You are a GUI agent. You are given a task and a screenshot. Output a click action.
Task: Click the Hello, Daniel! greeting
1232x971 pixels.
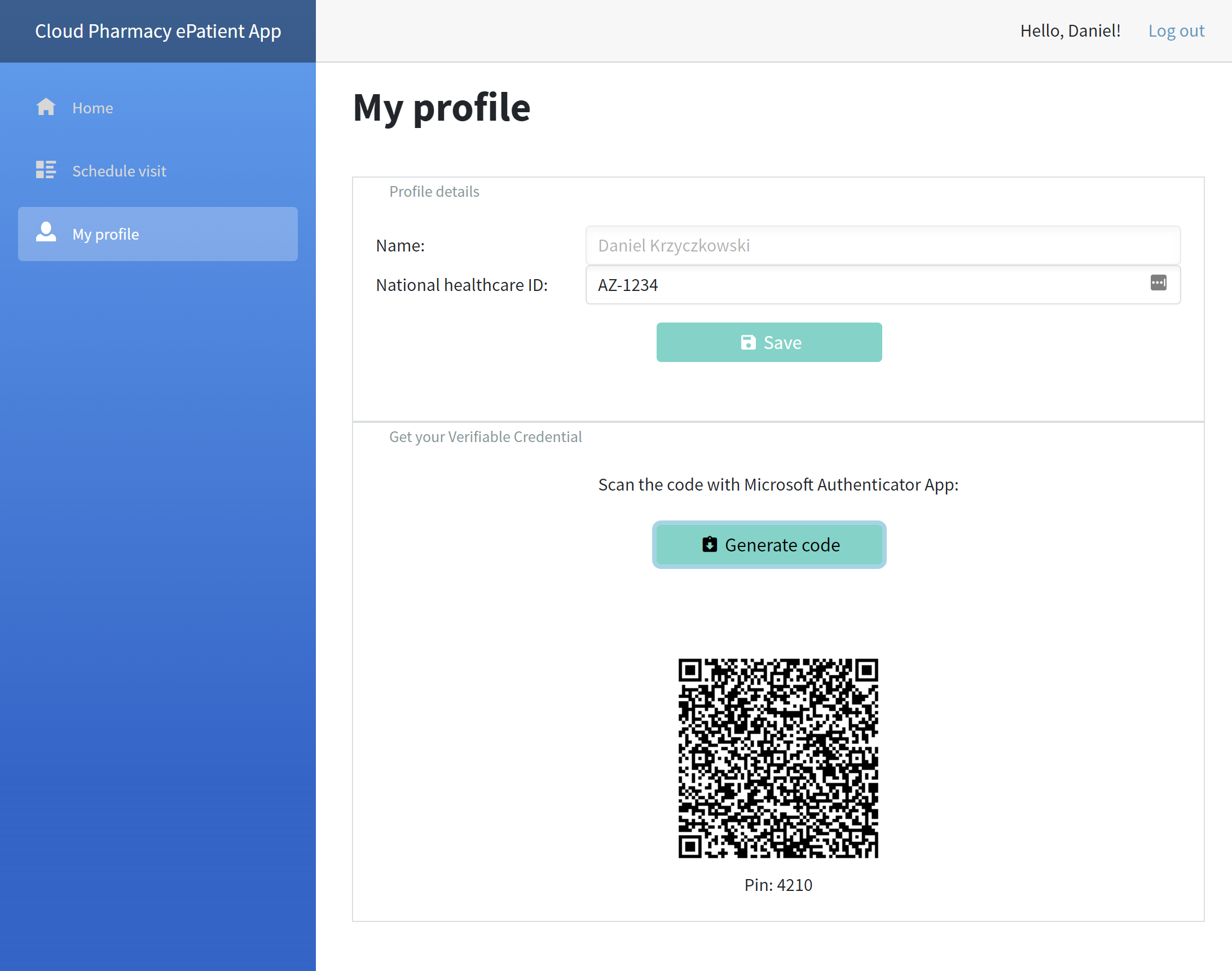point(1070,30)
